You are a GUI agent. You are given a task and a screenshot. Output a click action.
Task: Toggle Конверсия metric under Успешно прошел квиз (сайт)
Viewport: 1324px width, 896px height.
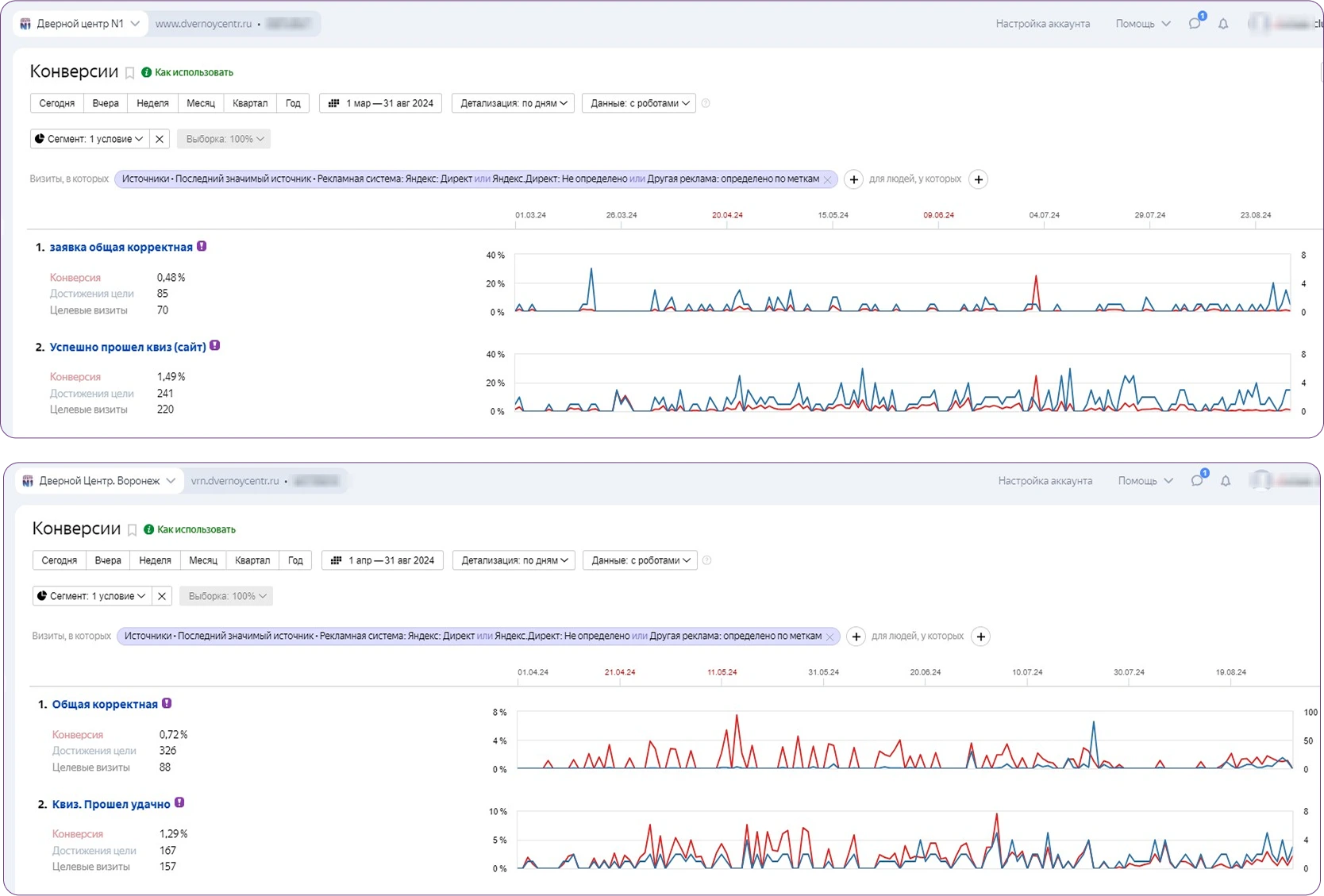(75, 377)
